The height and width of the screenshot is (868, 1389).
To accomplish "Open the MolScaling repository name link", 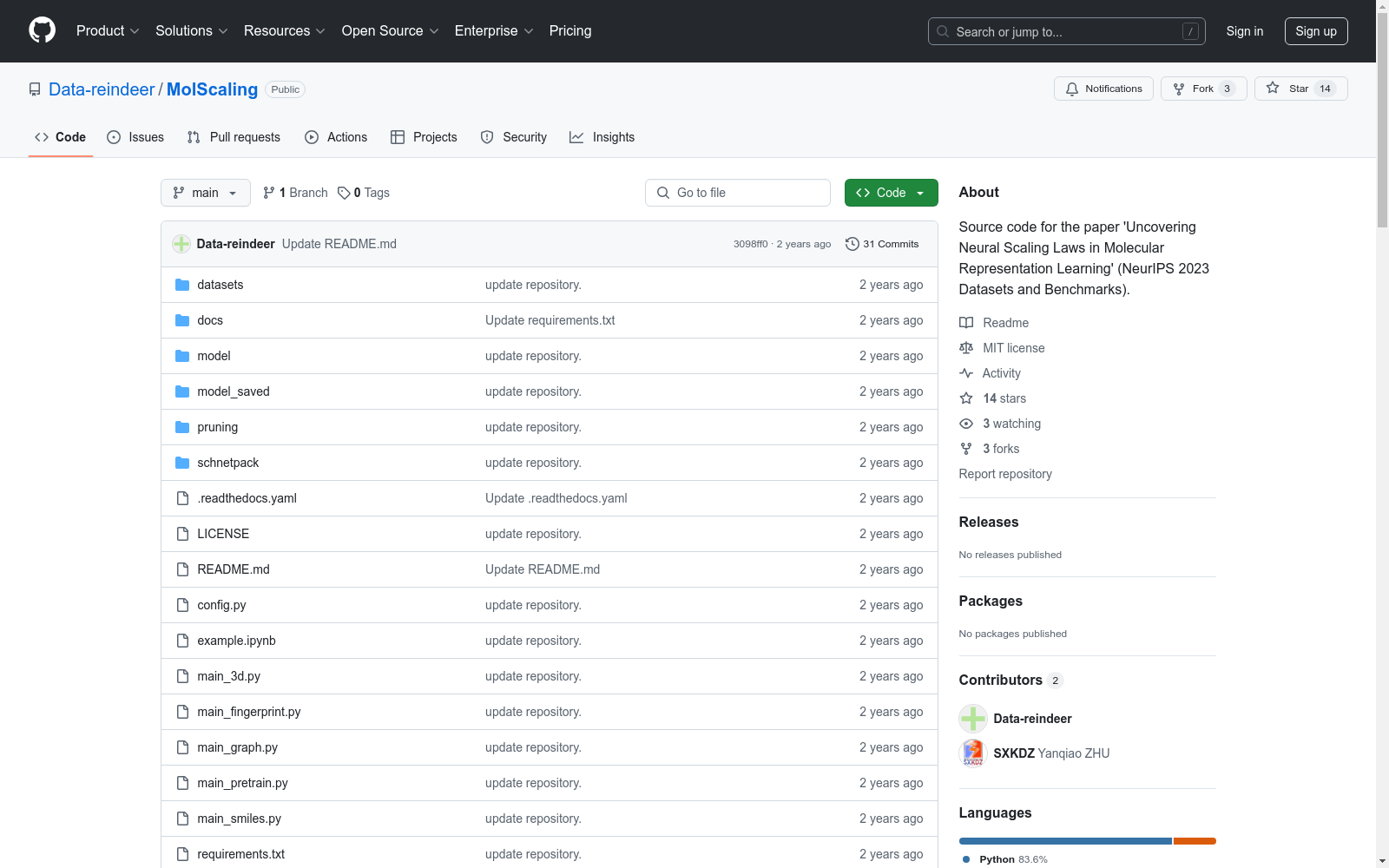I will pos(212,89).
